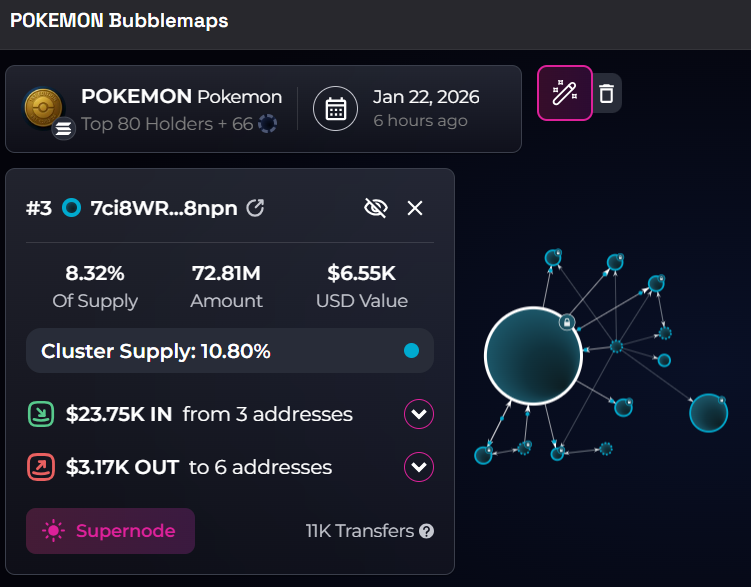Click the 8.32% Of Supply value
This screenshot has width=751, height=587.
click(95, 273)
